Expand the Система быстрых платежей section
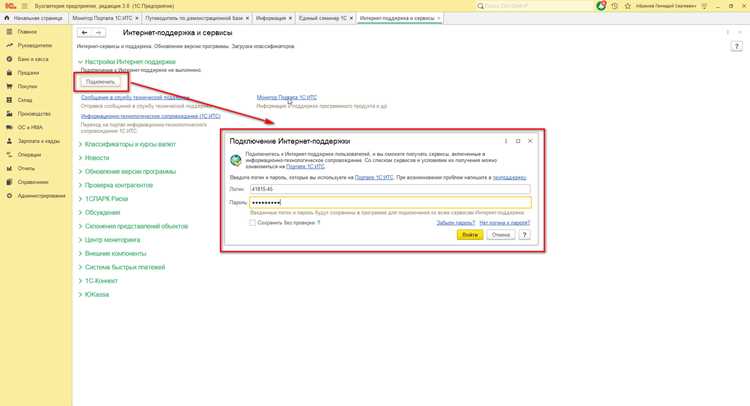The width and height of the screenshot is (750, 406). tap(122, 267)
